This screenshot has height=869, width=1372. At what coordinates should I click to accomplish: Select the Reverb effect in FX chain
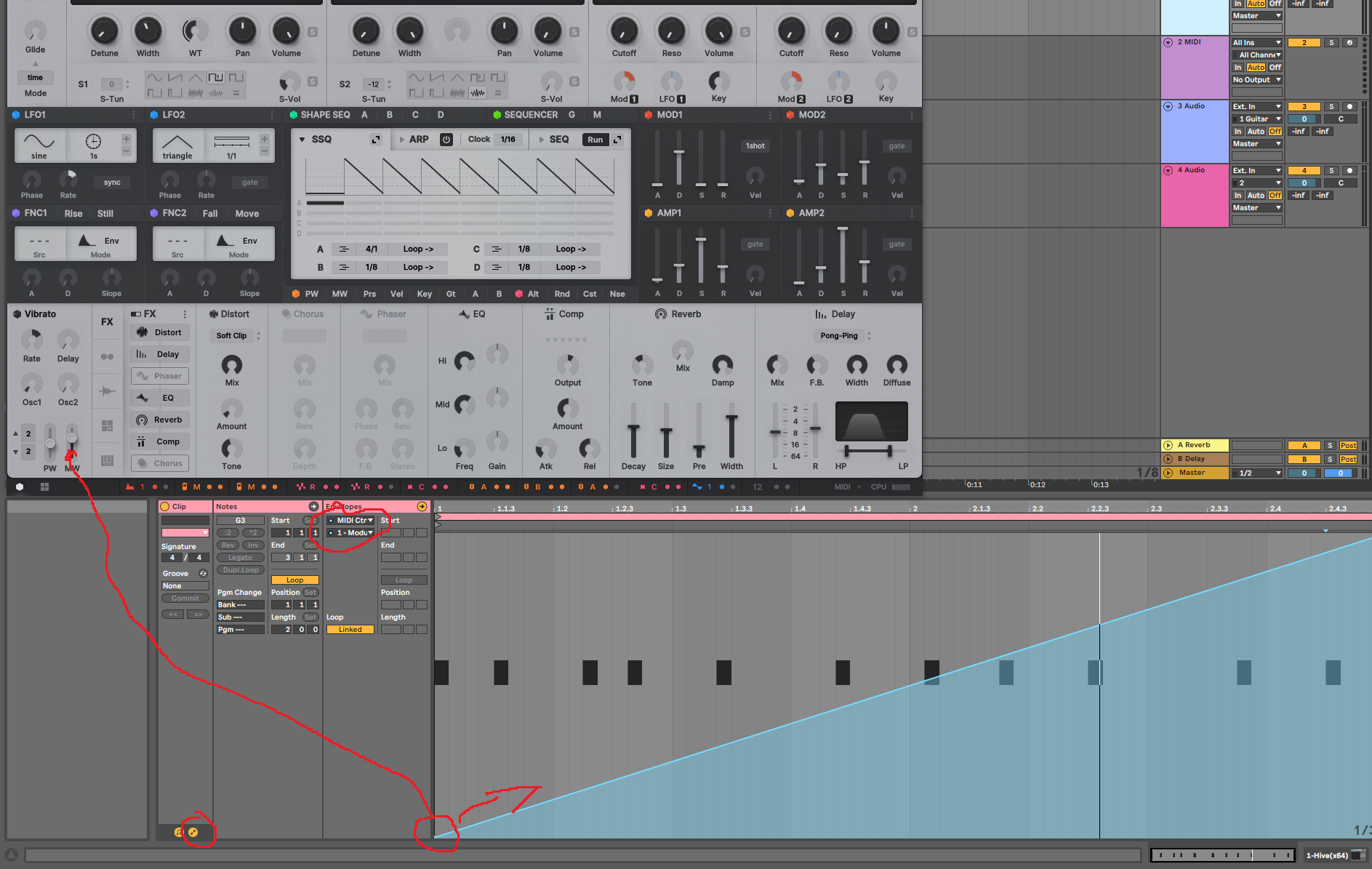(160, 420)
